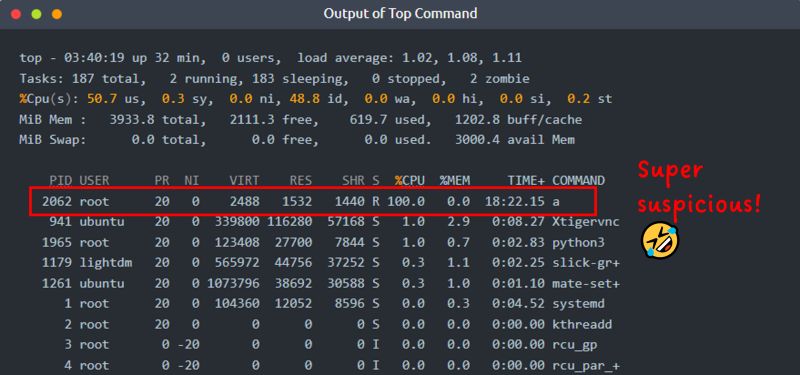The image size is (800, 375).
Task: Click the rcu_gp command name
Action: (x=575, y=345)
